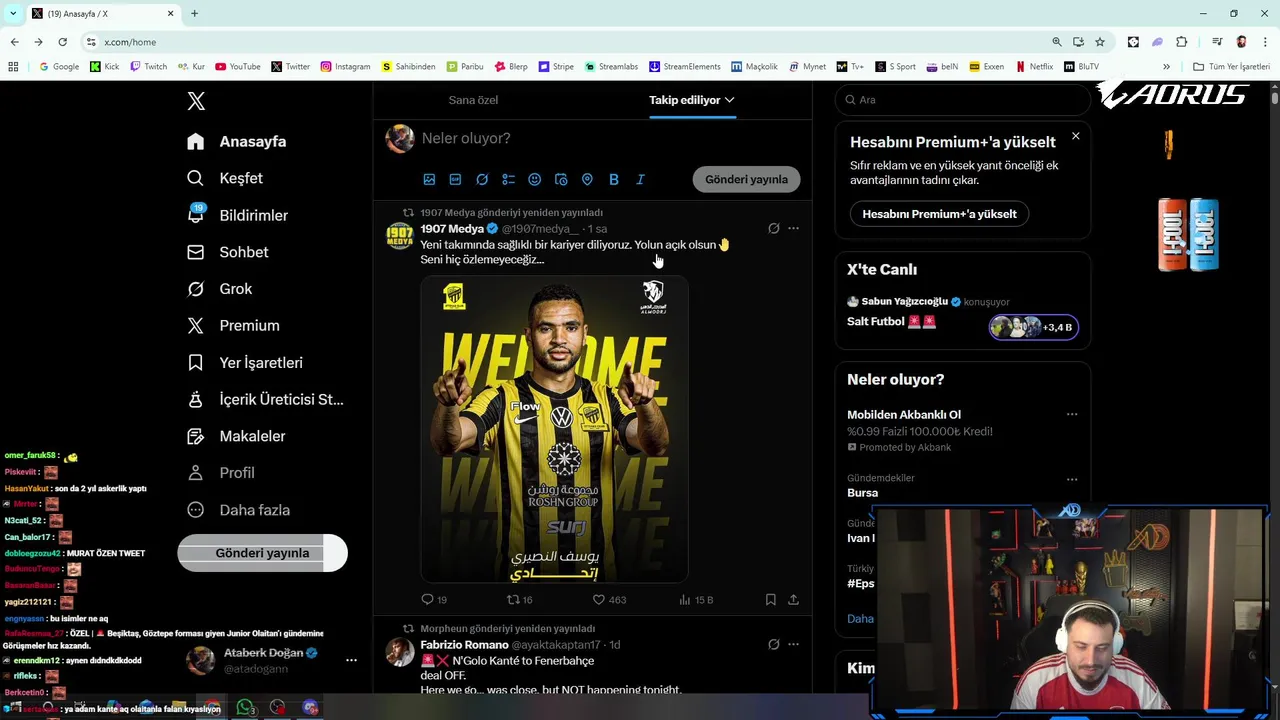This screenshot has height=720, width=1280.
Task: Open Grok from sidebar
Action: [220, 289]
